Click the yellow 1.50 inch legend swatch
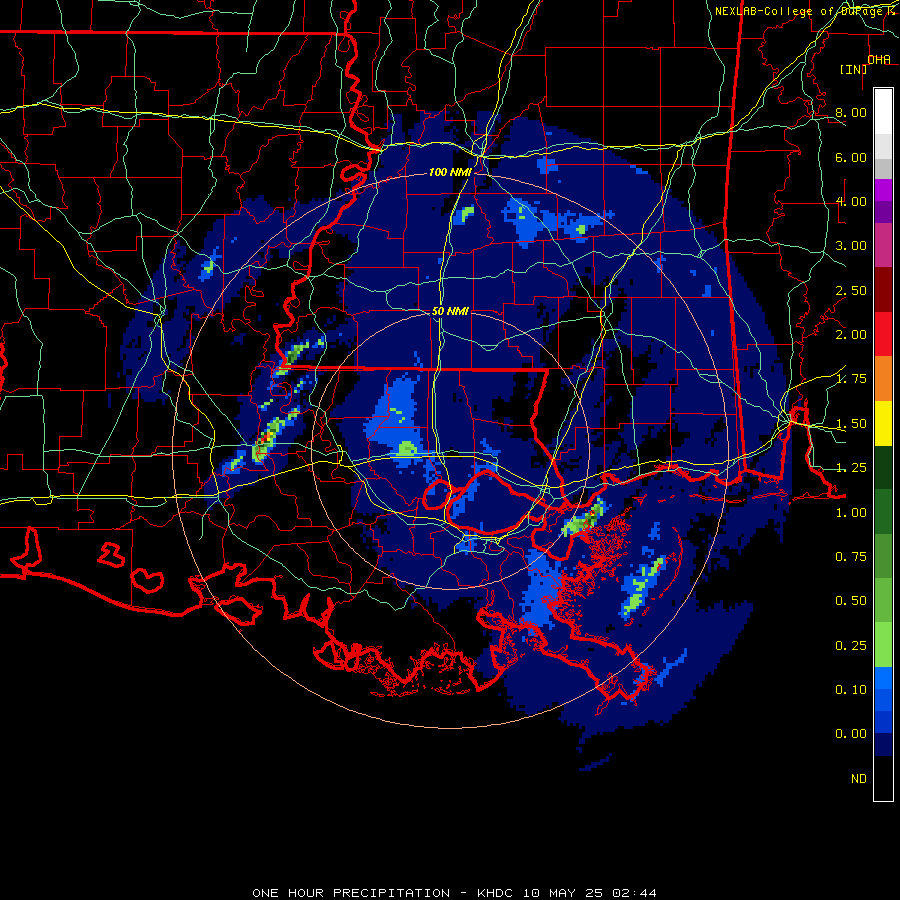Screen dimensions: 900x900 click(x=883, y=423)
